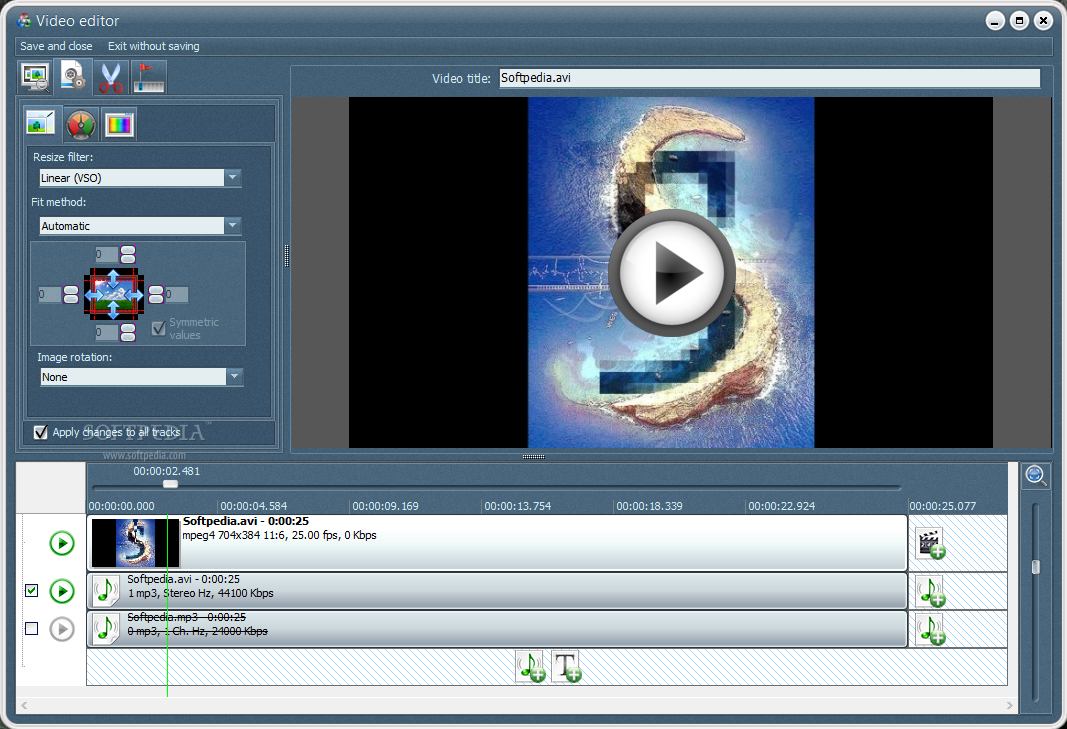Click the 00:00:02.481 current time label
The height and width of the screenshot is (729, 1067).
pyautogui.click(x=167, y=471)
